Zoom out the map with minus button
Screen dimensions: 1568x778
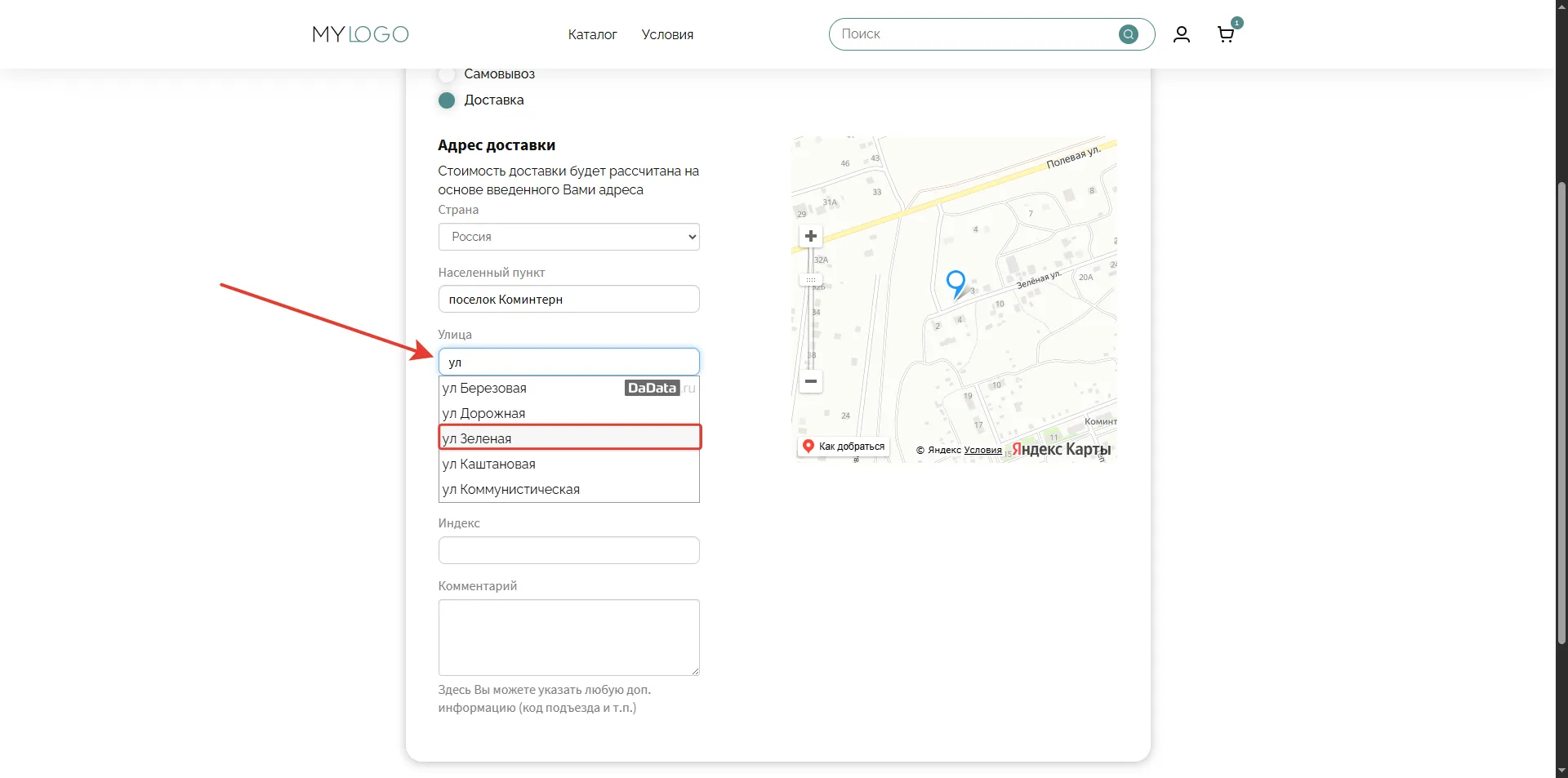pos(810,381)
